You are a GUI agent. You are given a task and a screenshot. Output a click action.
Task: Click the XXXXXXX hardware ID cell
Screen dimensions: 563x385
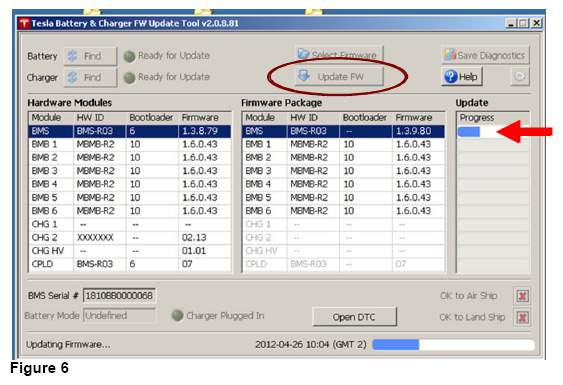point(95,237)
